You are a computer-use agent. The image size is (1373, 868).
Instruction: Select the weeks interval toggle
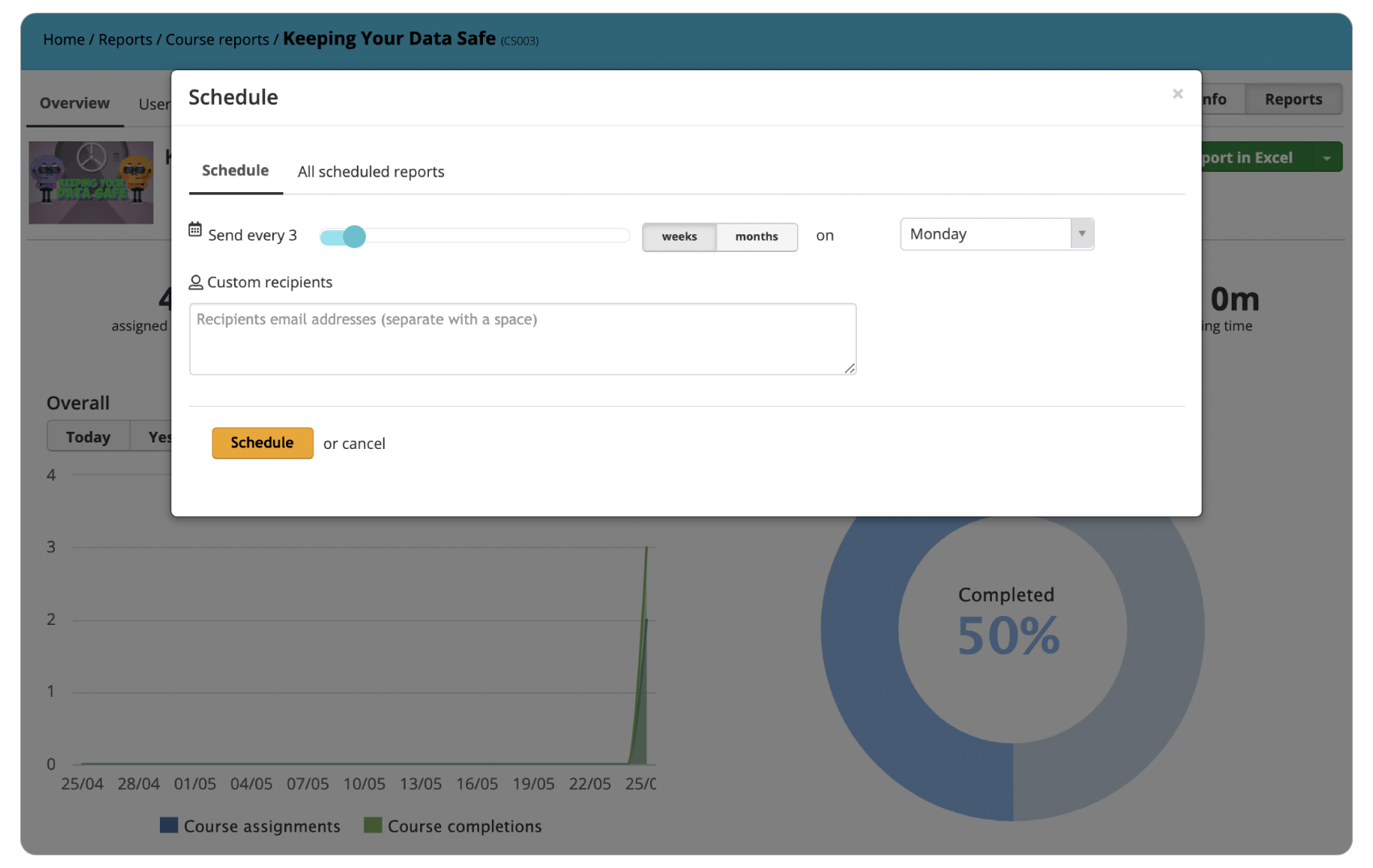point(679,237)
